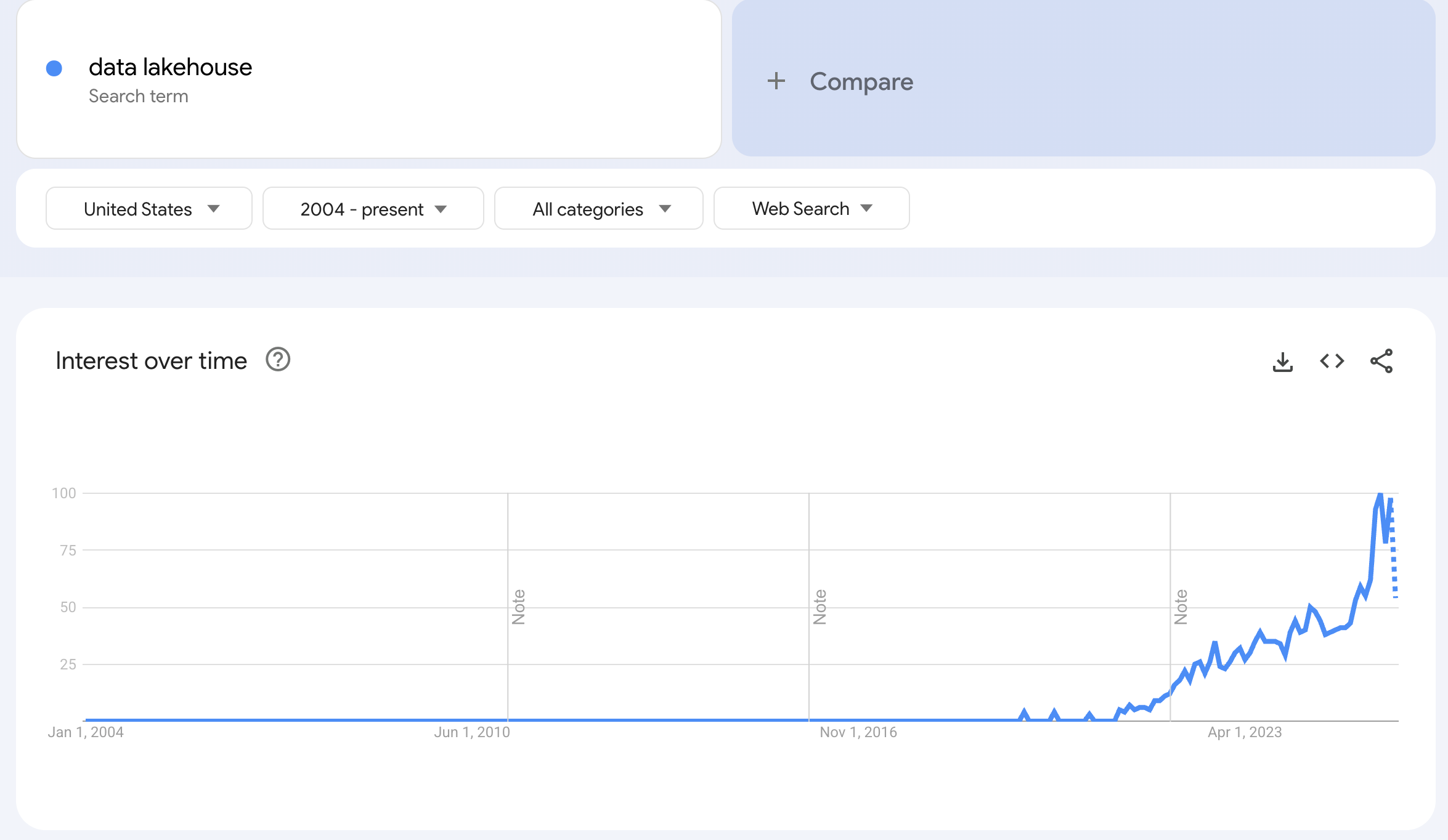This screenshot has width=1448, height=840.
Task: Open the 2004 - present time range dropdown
Action: coord(373,209)
